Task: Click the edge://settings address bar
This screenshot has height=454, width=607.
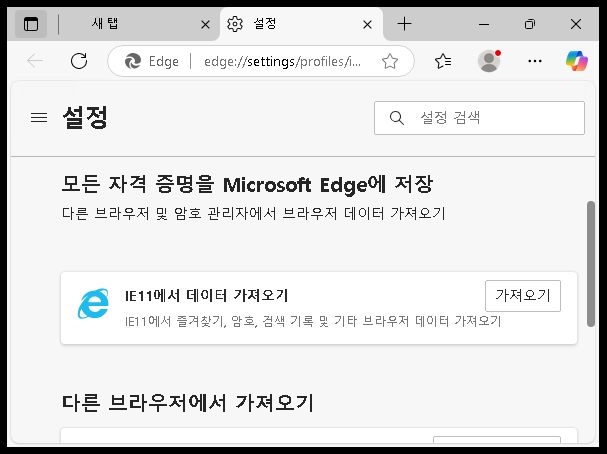Action: (x=283, y=61)
